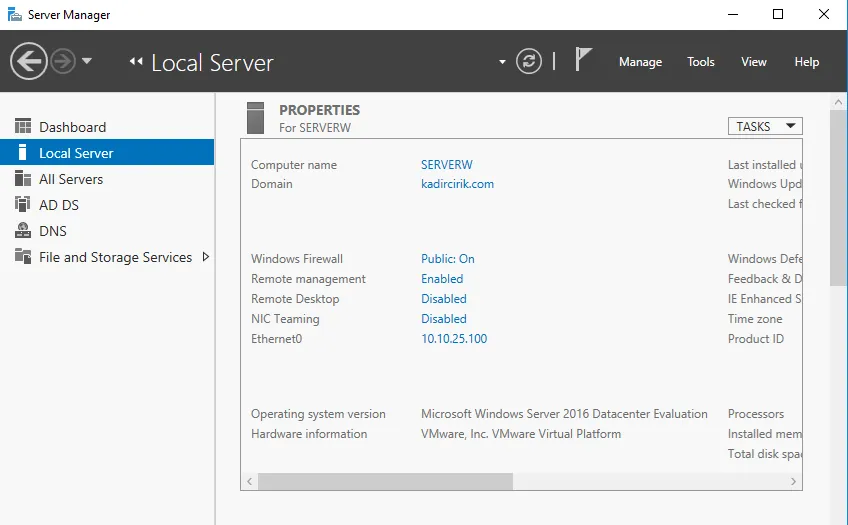This screenshot has width=848, height=525.
Task: Click the main vertical scrollbar thumb
Action: coord(838,198)
